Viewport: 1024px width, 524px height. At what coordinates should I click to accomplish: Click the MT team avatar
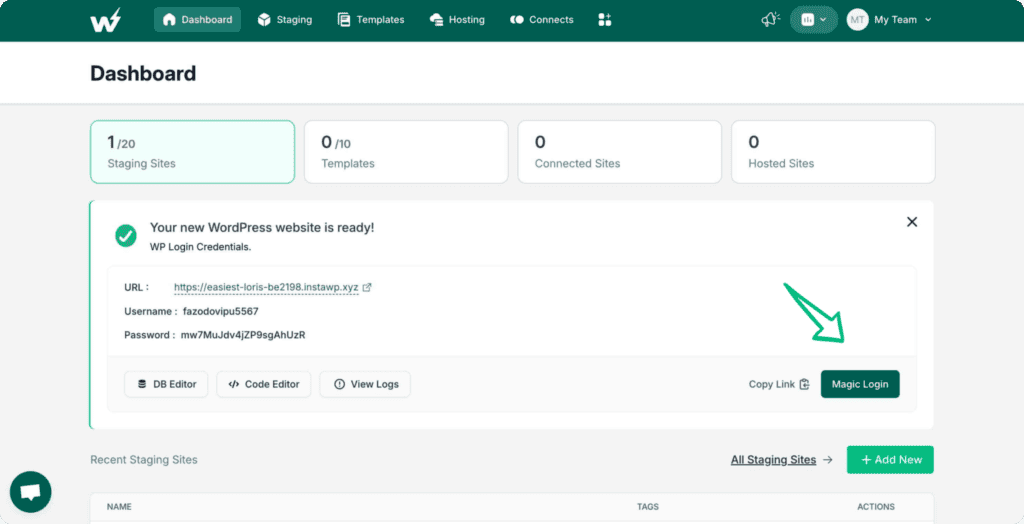pos(857,20)
